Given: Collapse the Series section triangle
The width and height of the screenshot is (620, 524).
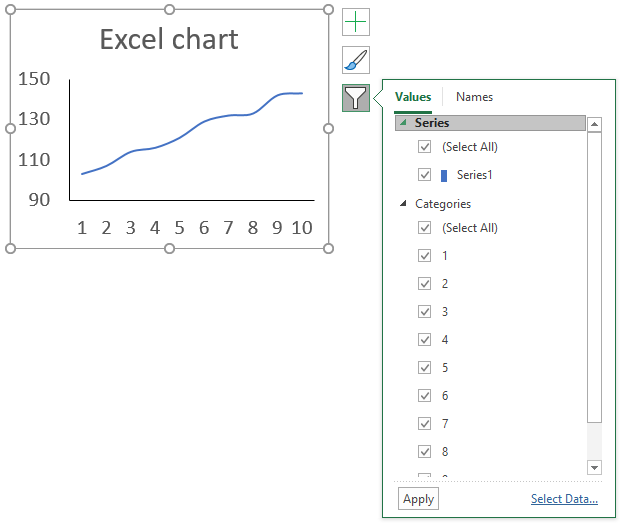Looking at the screenshot, I should [403, 123].
